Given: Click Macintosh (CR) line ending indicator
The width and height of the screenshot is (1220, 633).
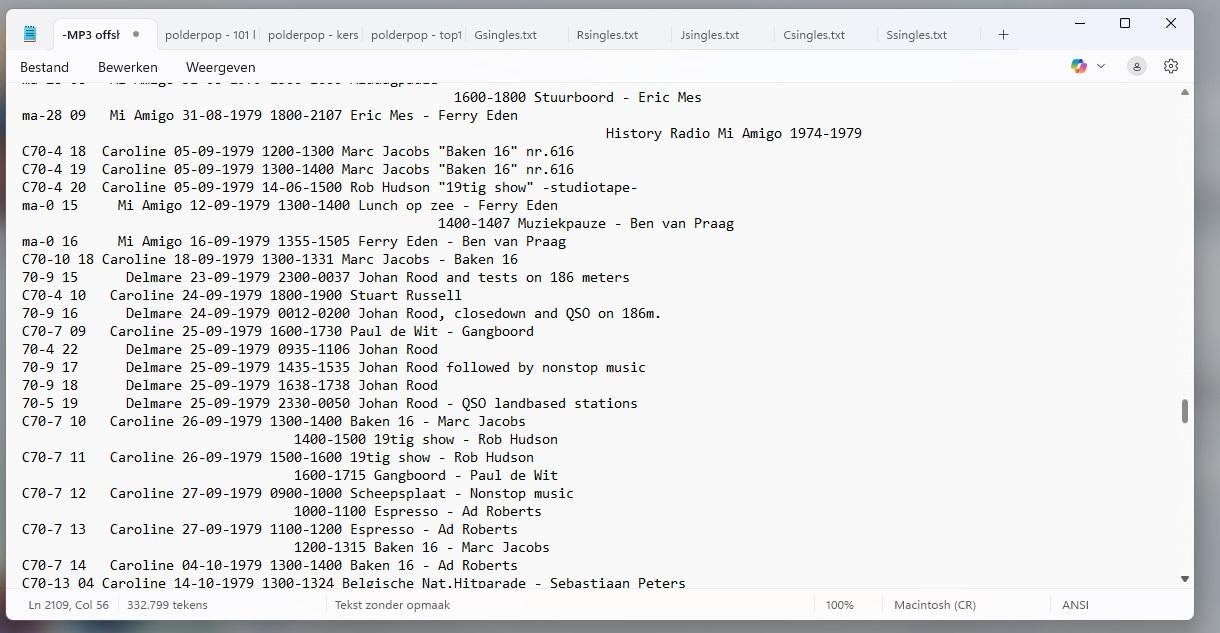Looking at the screenshot, I should pos(934,605).
